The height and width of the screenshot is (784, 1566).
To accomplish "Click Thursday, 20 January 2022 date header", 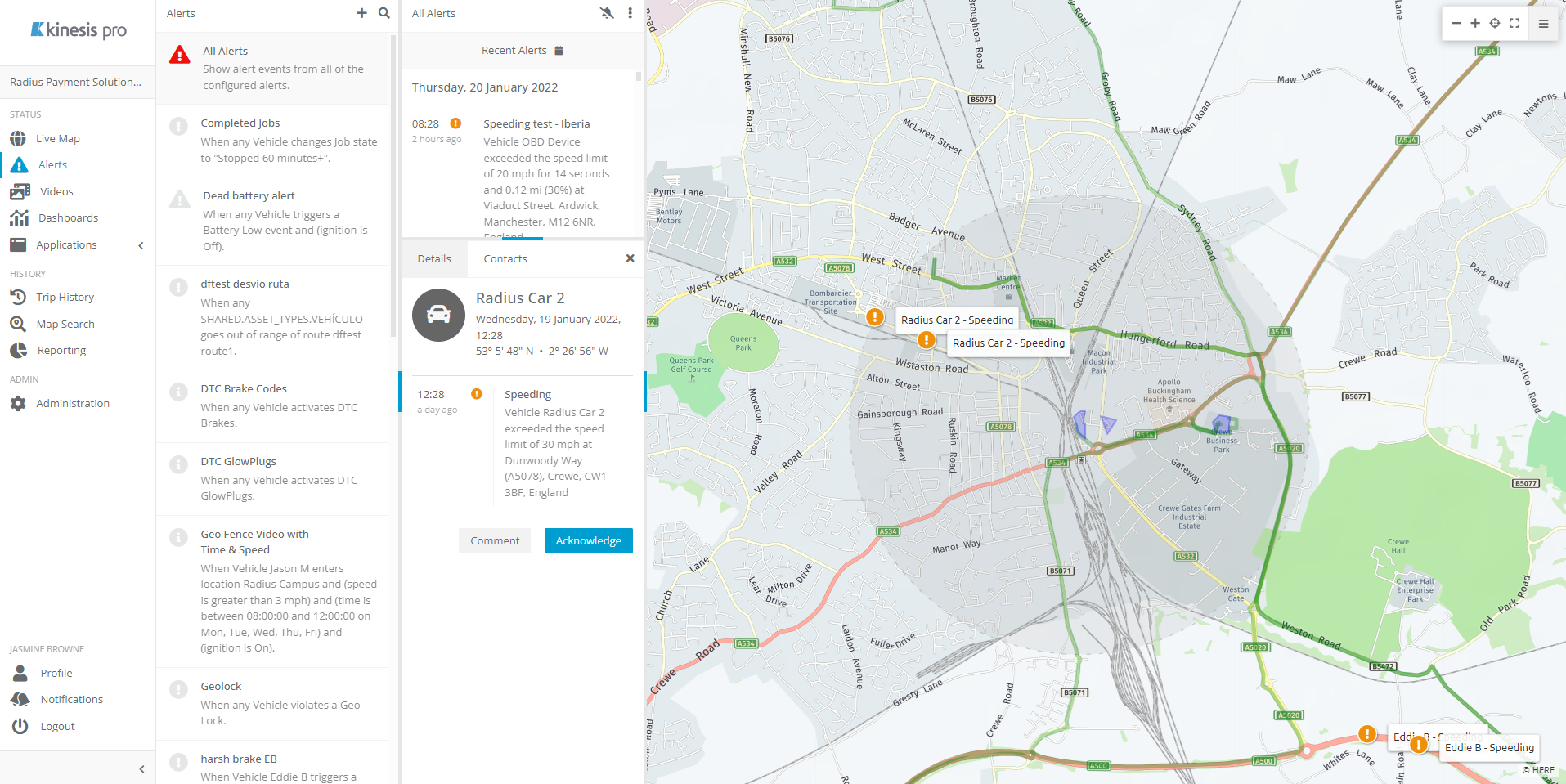I will coord(485,88).
